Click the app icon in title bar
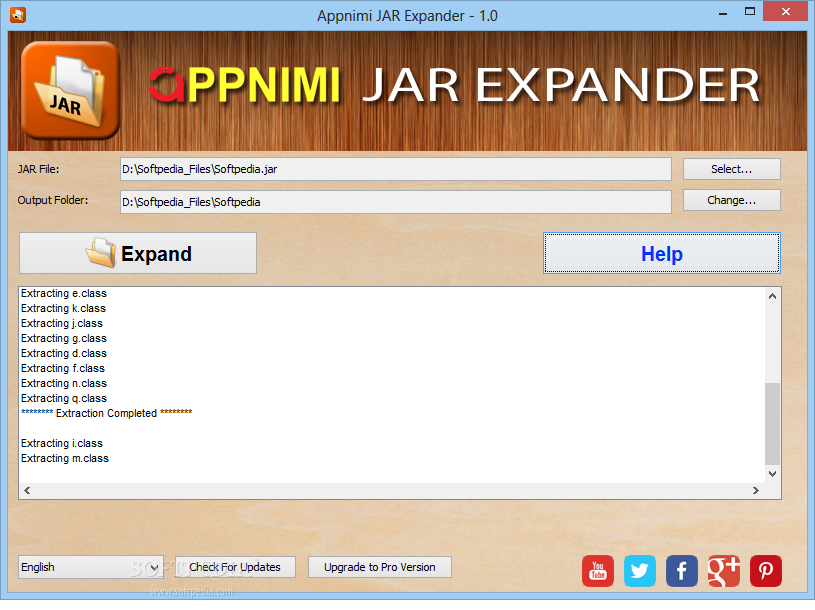 pos(18,15)
